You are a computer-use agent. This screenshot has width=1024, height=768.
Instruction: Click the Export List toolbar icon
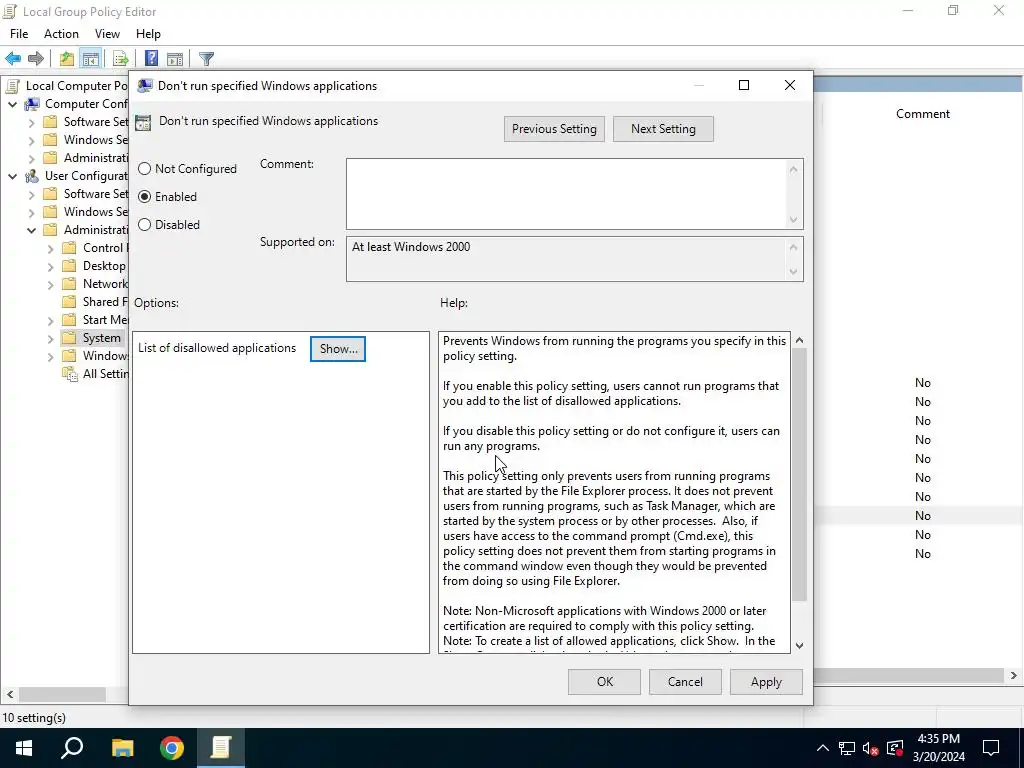point(121,59)
